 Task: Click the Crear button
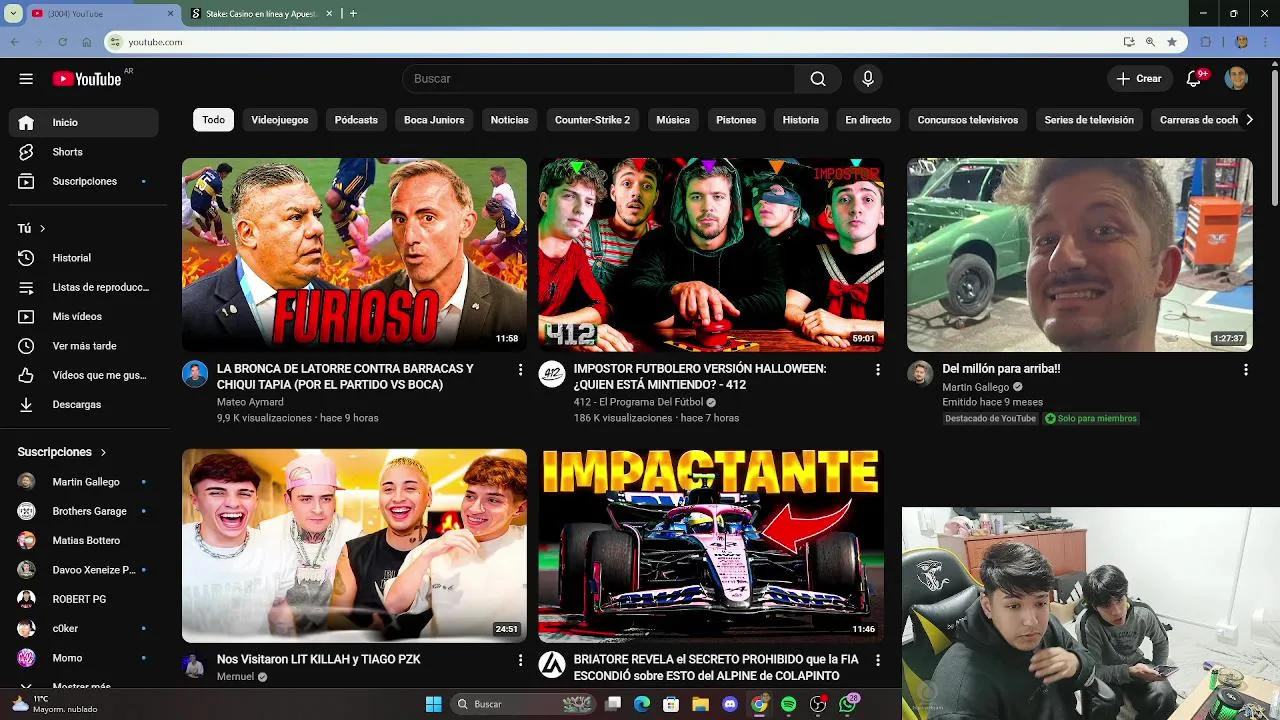coord(1139,79)
